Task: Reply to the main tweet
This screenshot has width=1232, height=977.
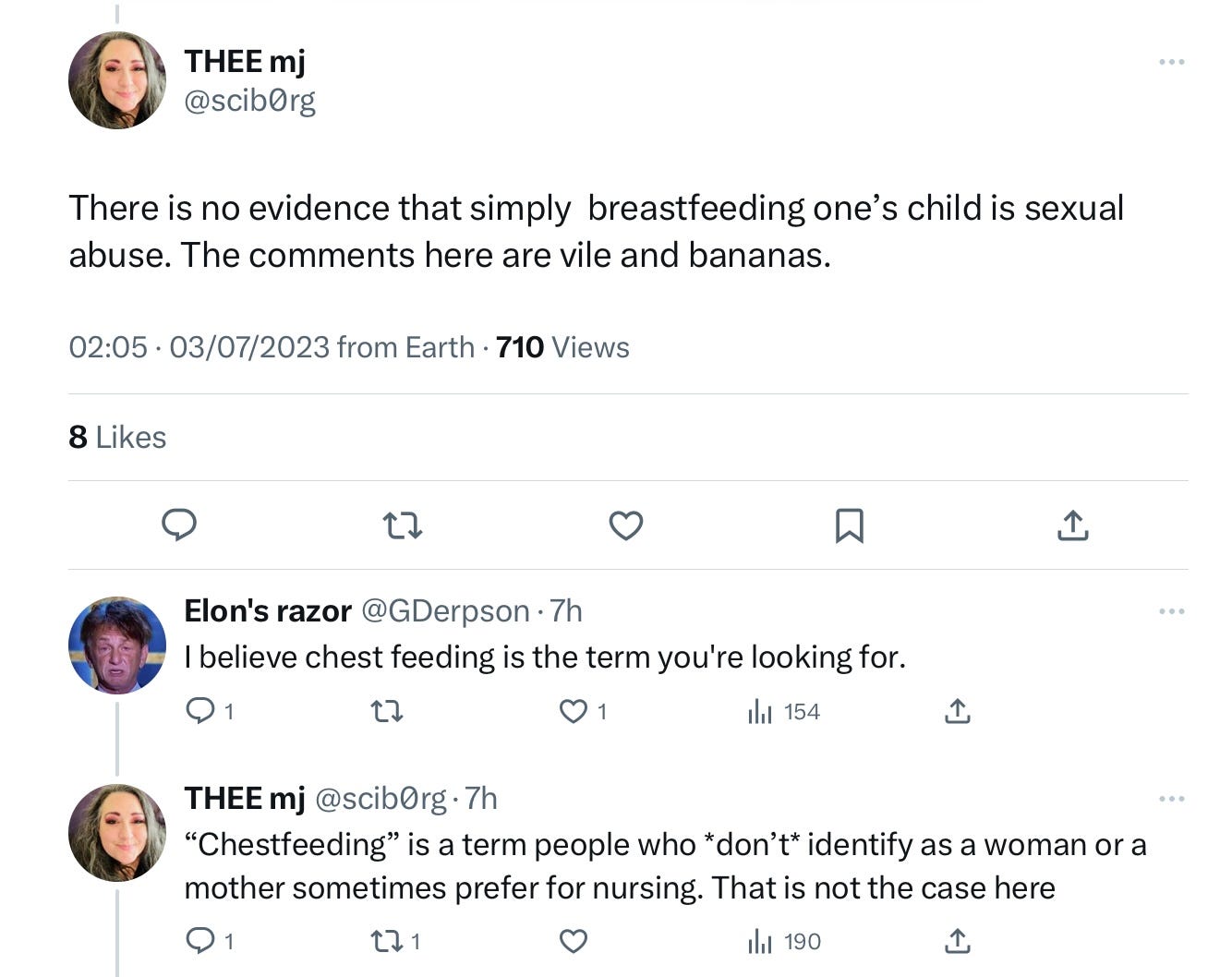Action: (x=179, y=525)
